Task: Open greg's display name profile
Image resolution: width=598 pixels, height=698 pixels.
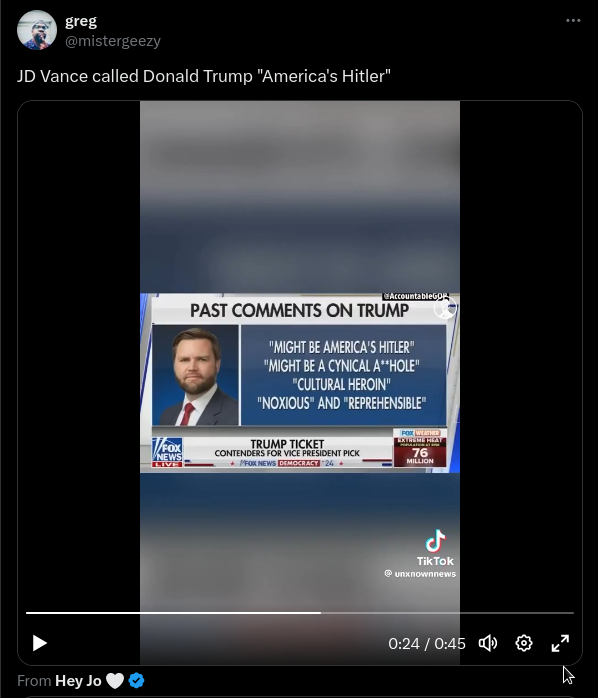Action: [81, 20]
